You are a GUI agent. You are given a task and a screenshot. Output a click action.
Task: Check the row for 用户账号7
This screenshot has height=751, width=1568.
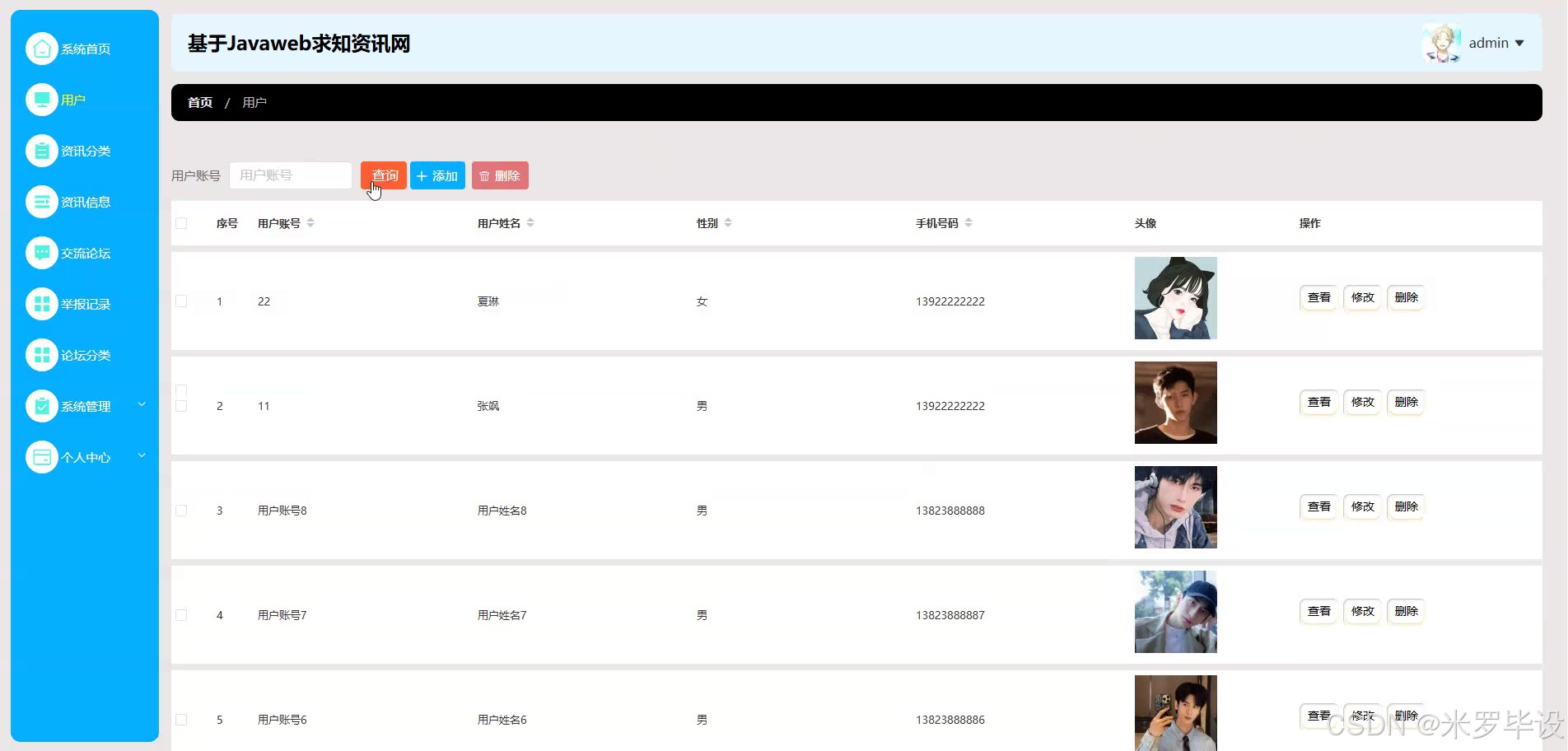point(181,615)
